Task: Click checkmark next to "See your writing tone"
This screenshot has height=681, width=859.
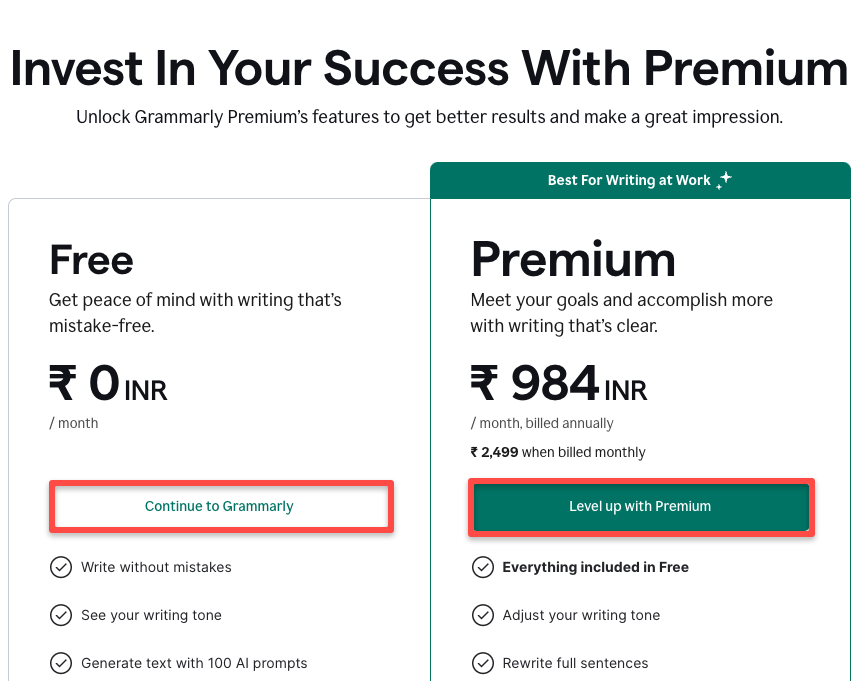Action: (x=61, y=615)
